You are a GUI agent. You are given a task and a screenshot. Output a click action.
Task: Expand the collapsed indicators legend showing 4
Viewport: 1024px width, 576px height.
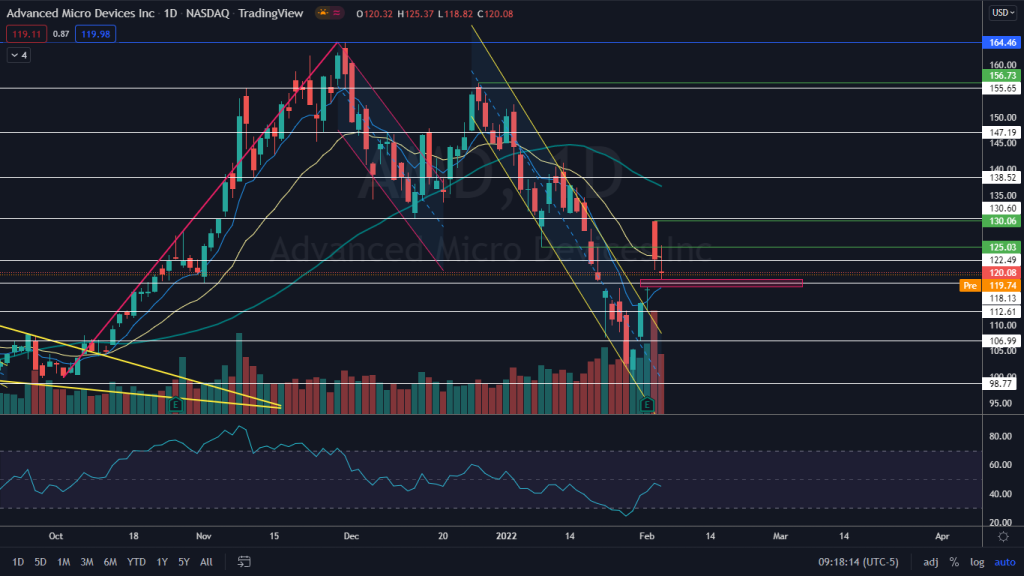[19, 56]
